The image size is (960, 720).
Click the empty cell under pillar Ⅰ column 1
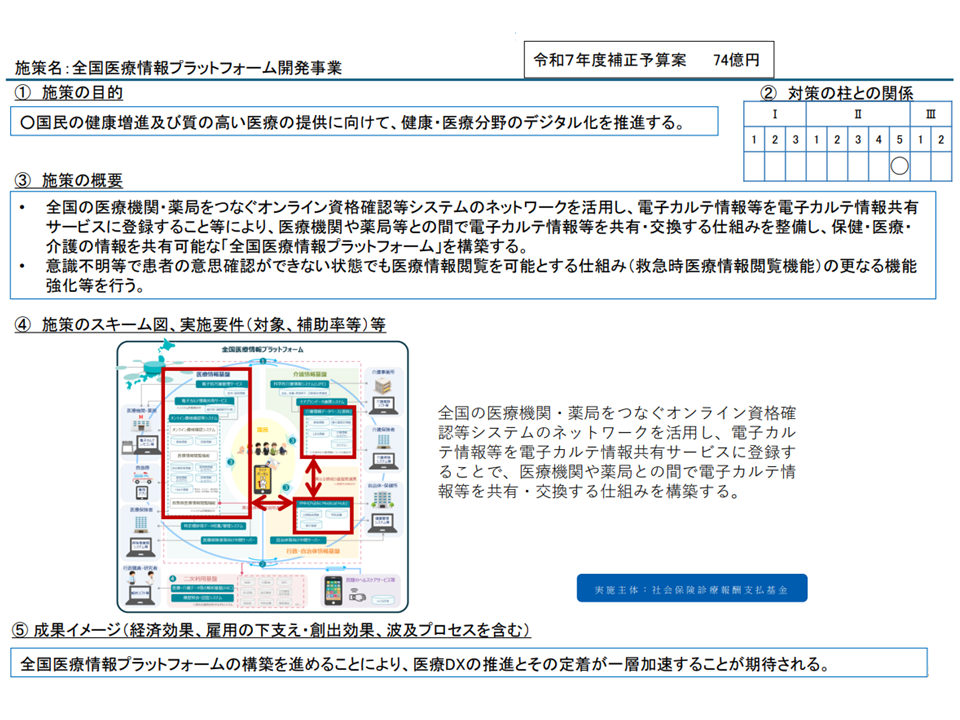(x=756, y=164)
